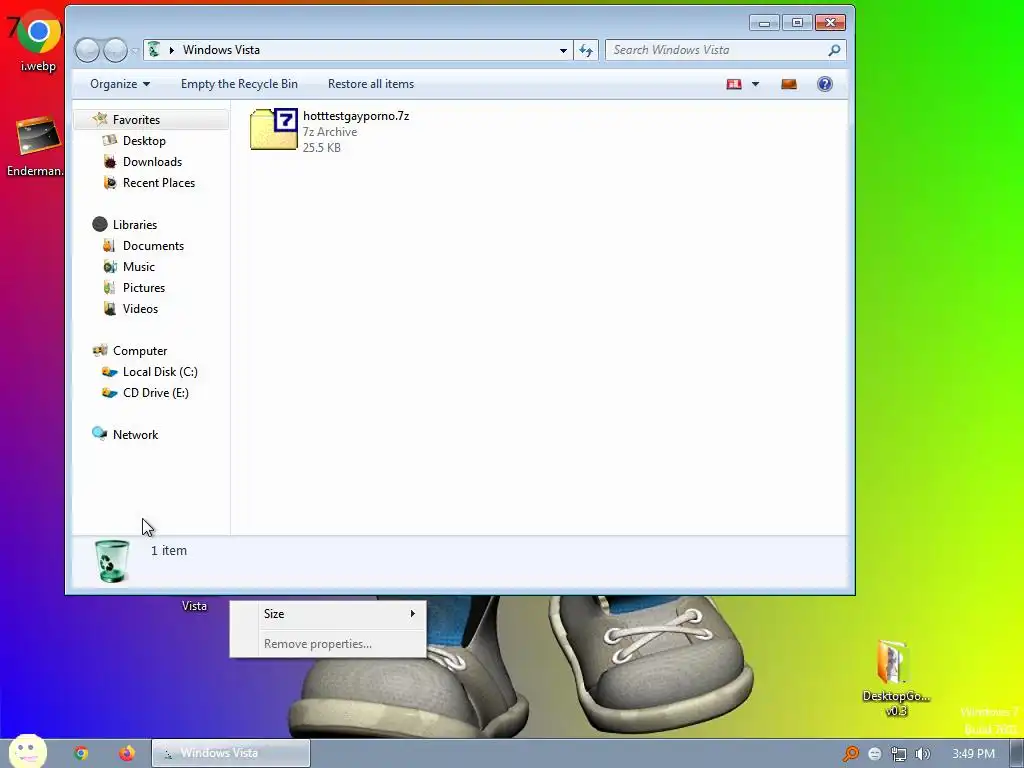Change the view using the view icon

[x=734, y=84]
